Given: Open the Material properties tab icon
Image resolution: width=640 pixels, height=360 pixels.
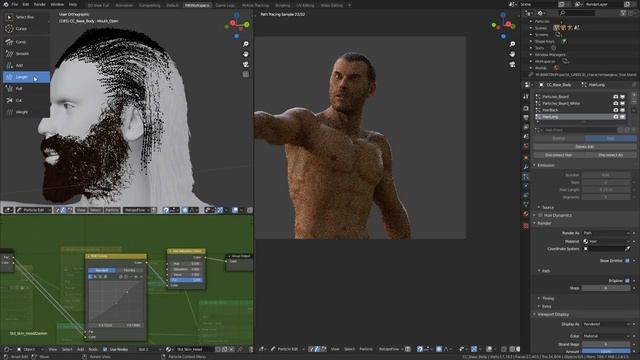Looking at the screenshot, I should point(526,214).
